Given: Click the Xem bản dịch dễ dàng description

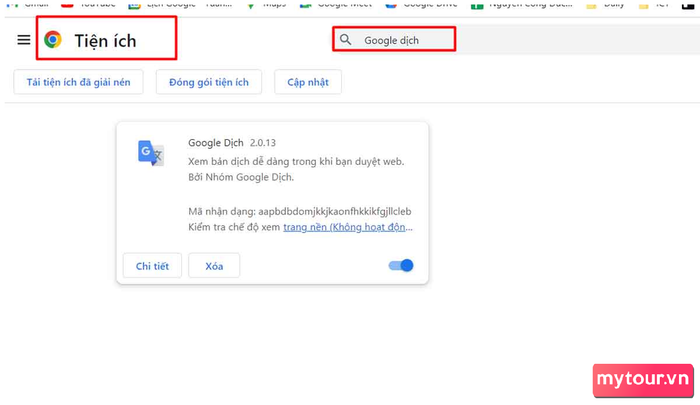Looking at the screenshot, I should point(296,161).
